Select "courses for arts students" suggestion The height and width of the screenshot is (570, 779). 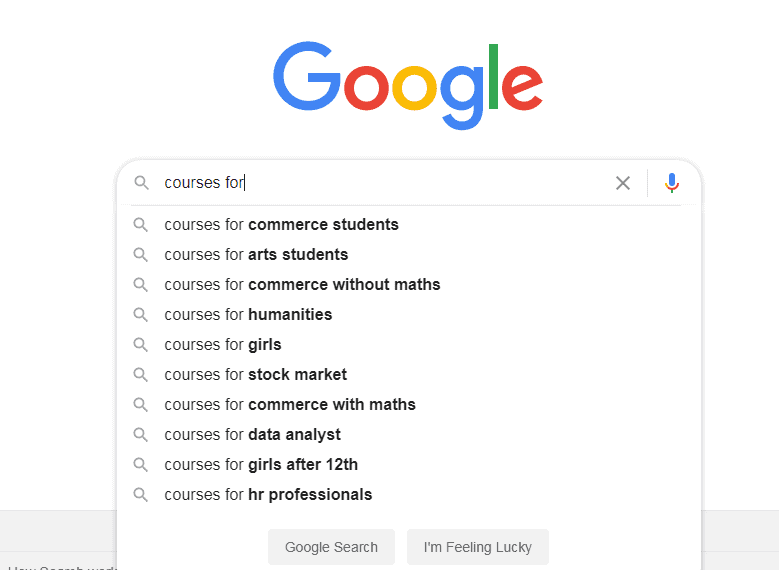click(256, 255)
